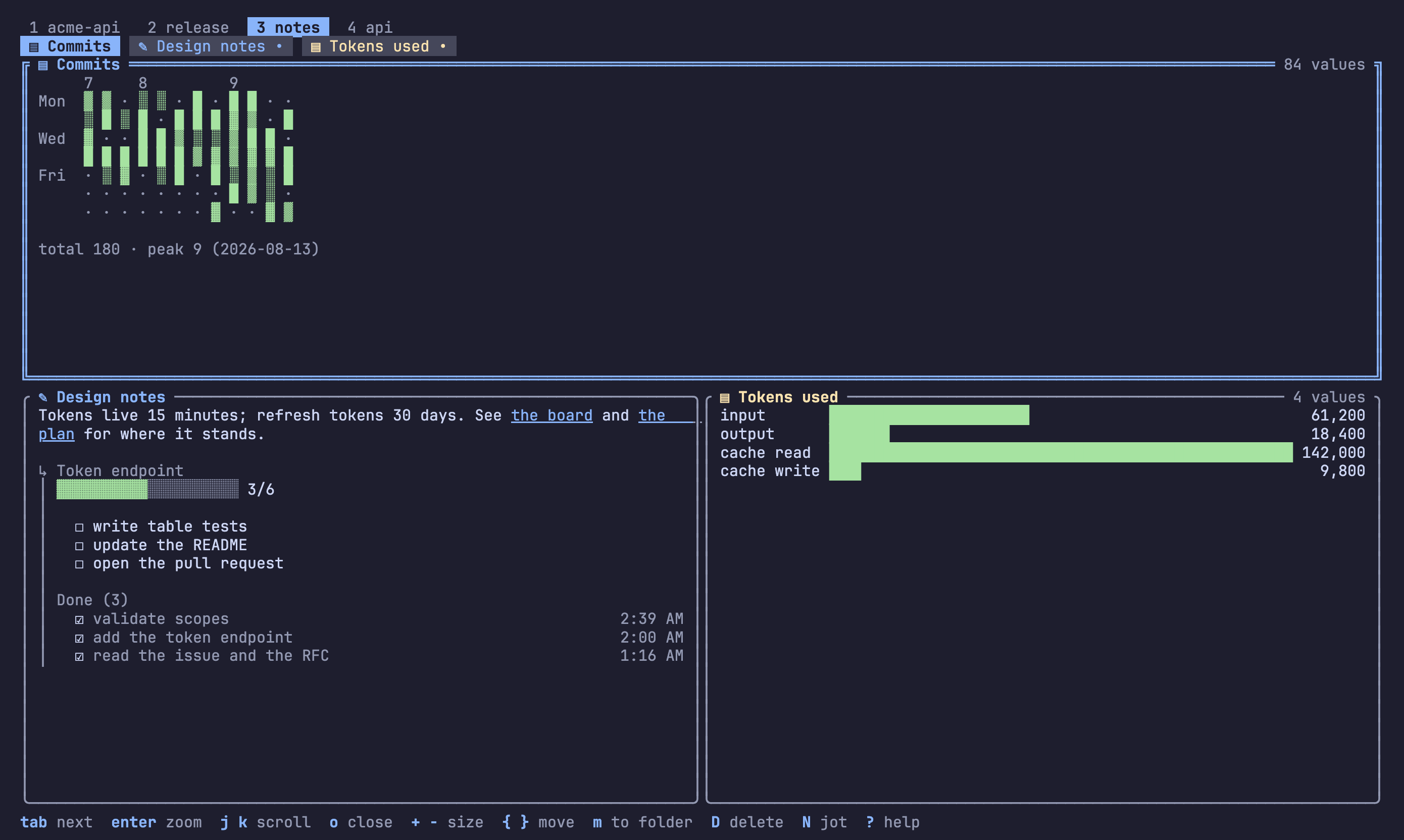Open the Commits pane tab
Screen dimensions: 1404x840
point(70,46)
